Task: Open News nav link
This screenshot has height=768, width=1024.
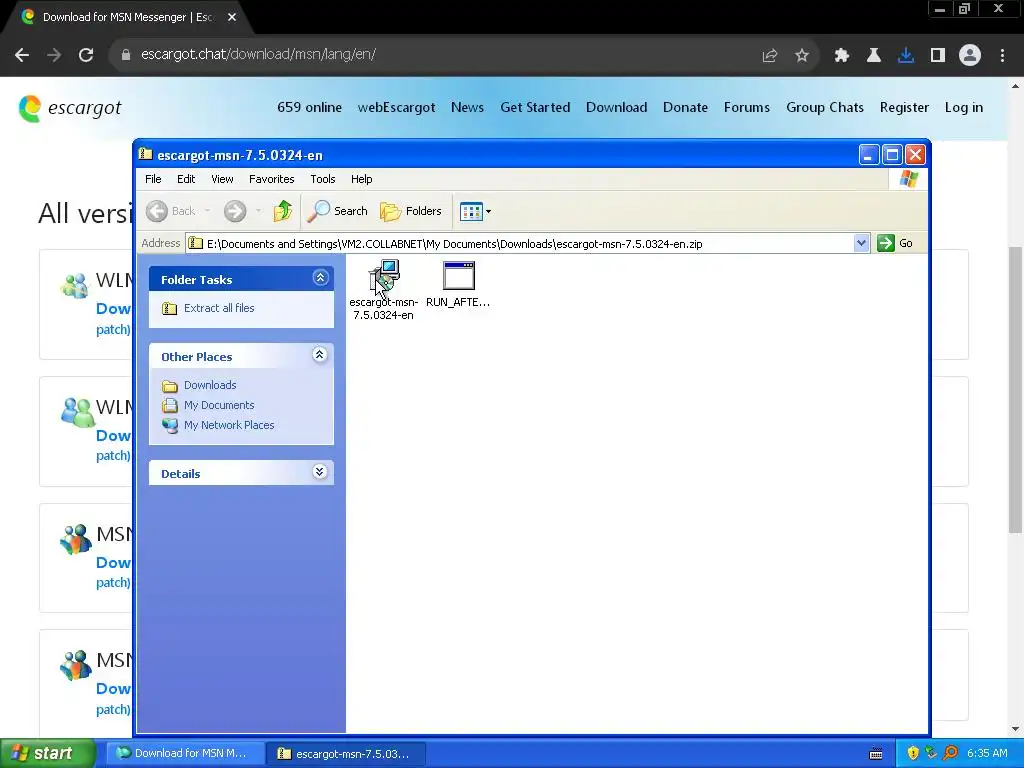Action: click(x=468, y=108)
